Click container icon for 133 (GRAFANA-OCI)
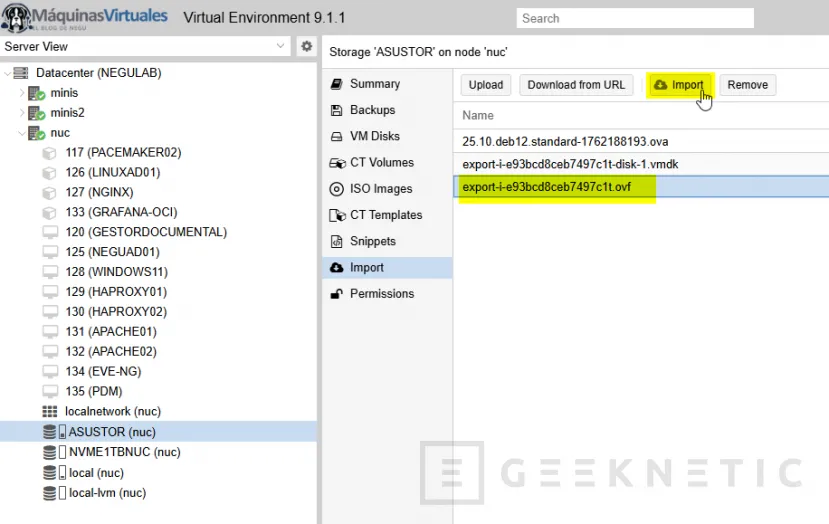The image size is (829, 524). pyautogui.click(x=49, y=213)
